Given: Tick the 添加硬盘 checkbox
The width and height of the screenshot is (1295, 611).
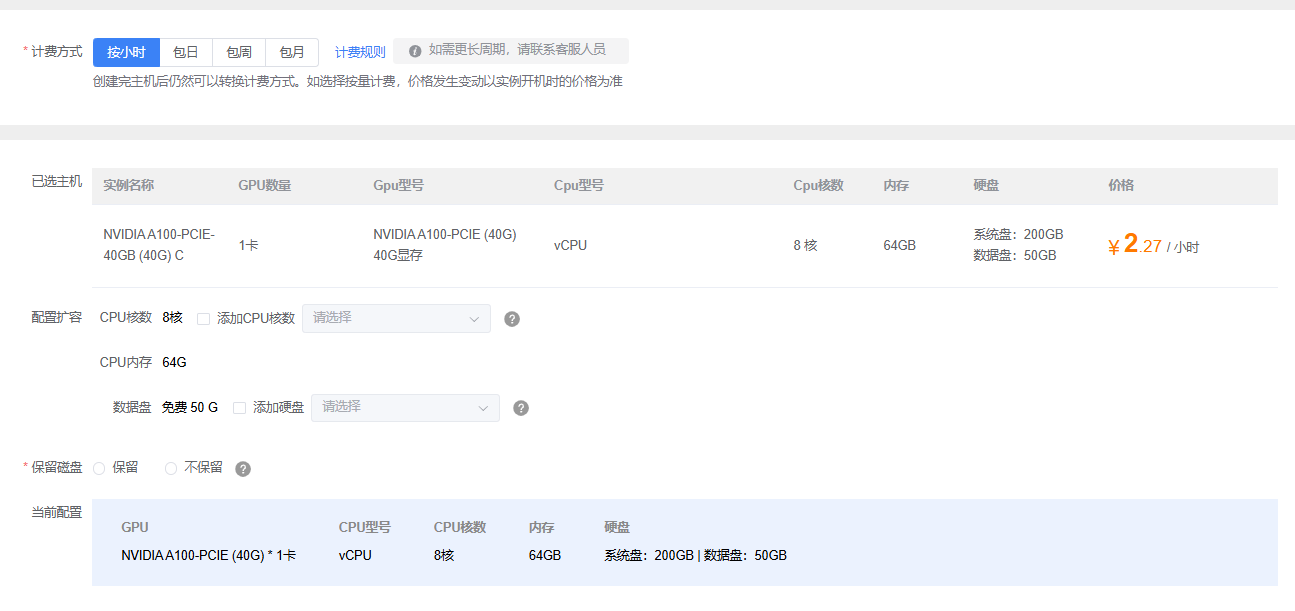Looking at the screenshot, I should click(x=239, y=408).
